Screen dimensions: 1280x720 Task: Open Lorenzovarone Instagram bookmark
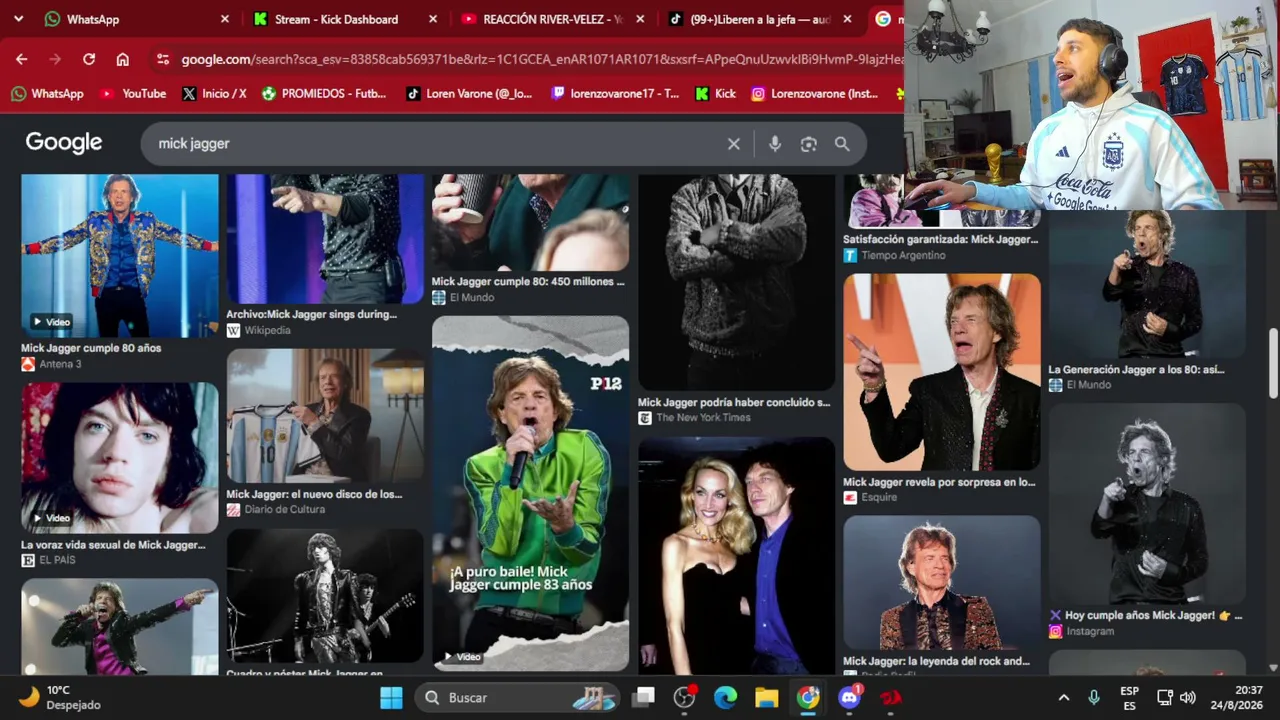(815, 93)
